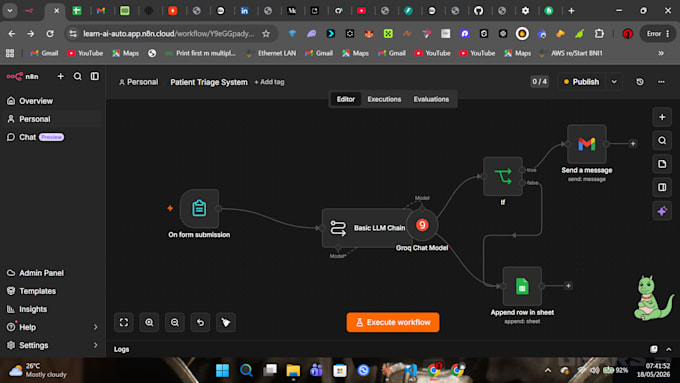Select the Append row in sheet node
The height and width of the screenshot is (383, 680).
pos(522,286)
